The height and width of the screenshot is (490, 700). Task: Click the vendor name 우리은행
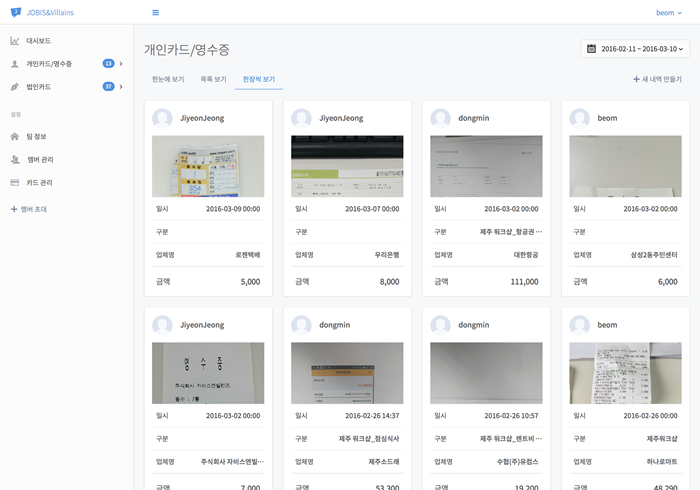[387, 255]
